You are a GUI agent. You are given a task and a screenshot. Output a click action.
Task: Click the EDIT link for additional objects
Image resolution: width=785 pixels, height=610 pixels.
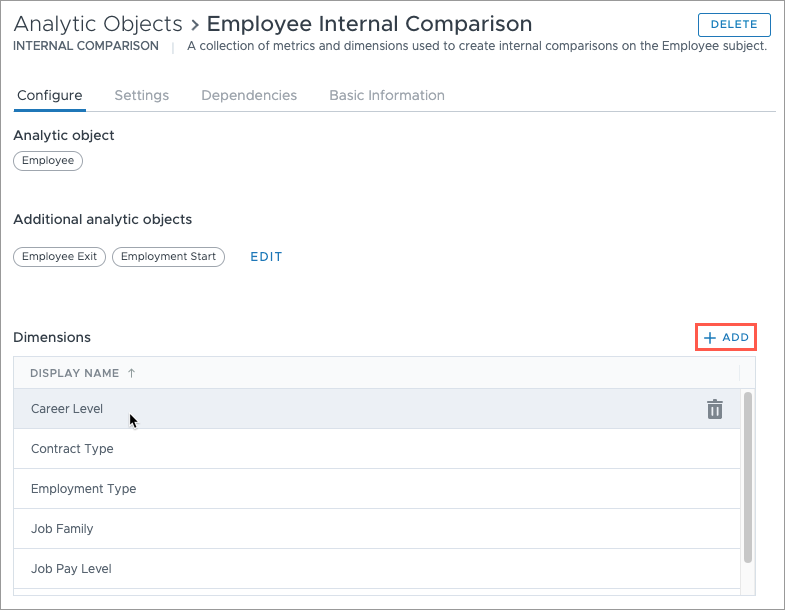click(x=266, y=257)
